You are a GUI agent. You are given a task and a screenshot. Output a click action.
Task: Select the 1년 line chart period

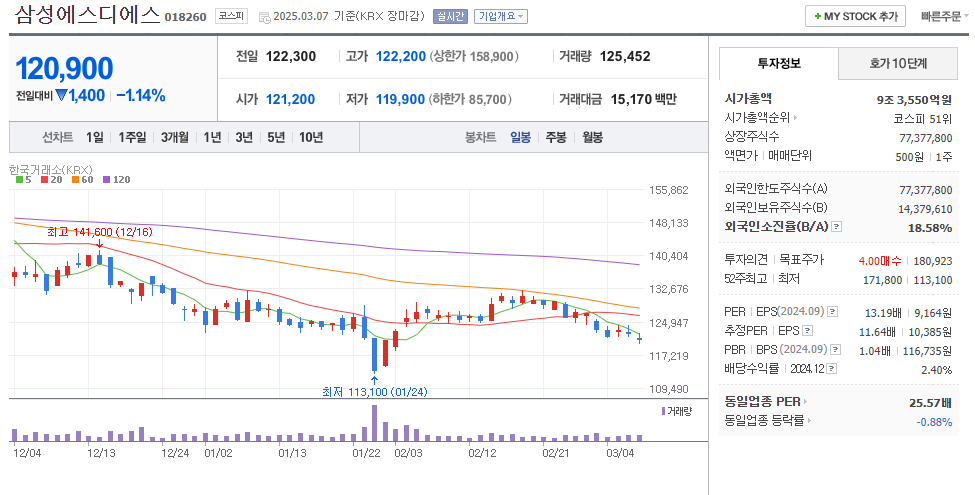(x=212, y=137)
